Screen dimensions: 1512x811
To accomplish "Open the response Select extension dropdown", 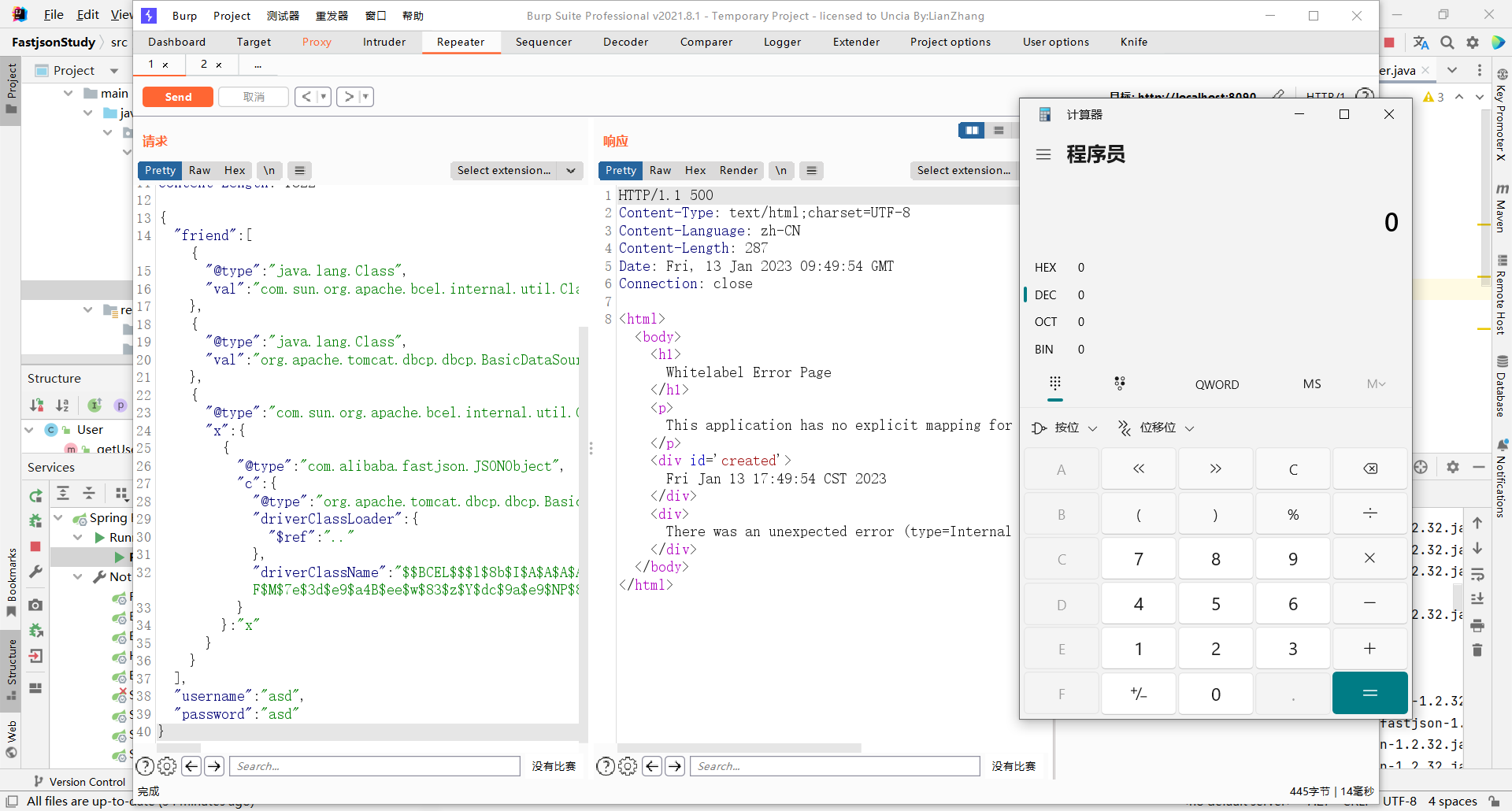I will tap(964, 170).
